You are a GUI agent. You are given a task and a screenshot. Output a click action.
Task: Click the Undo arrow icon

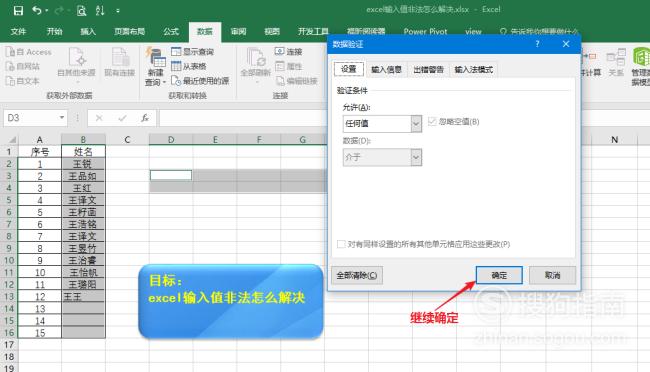pyautogui.click(x=36, y=10)
